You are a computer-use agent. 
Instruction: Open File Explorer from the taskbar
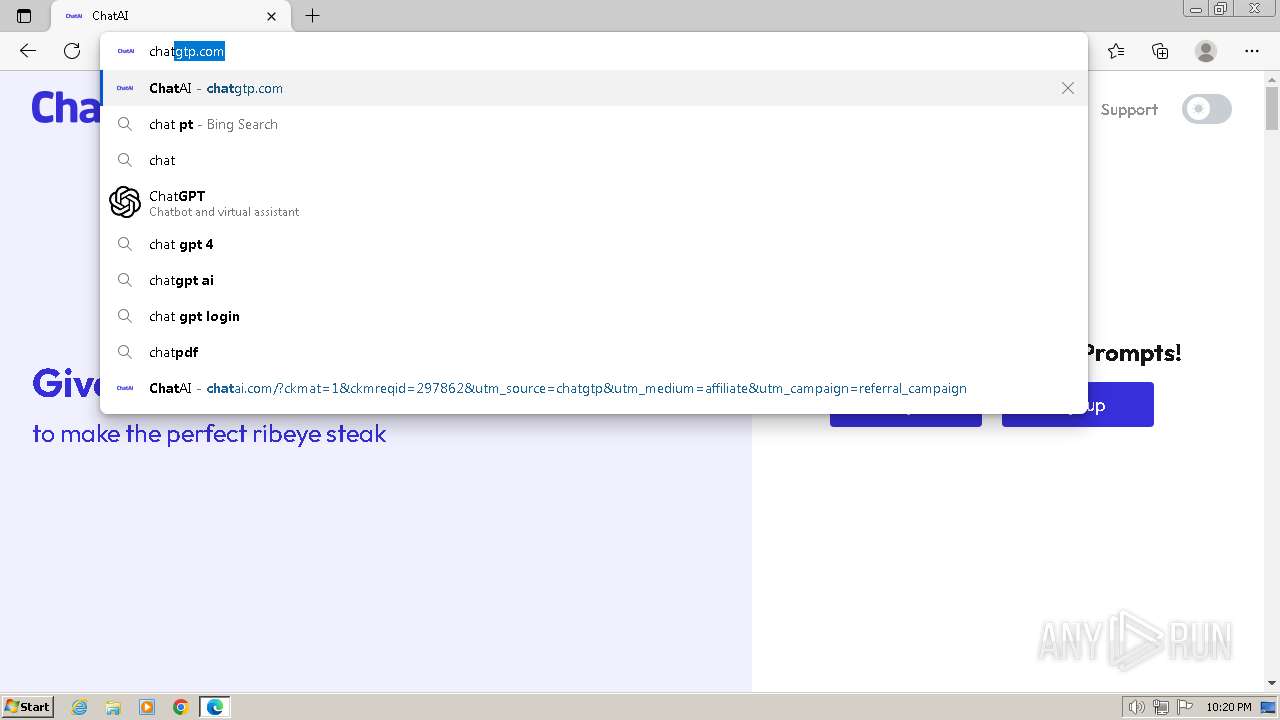pos(113,707)
